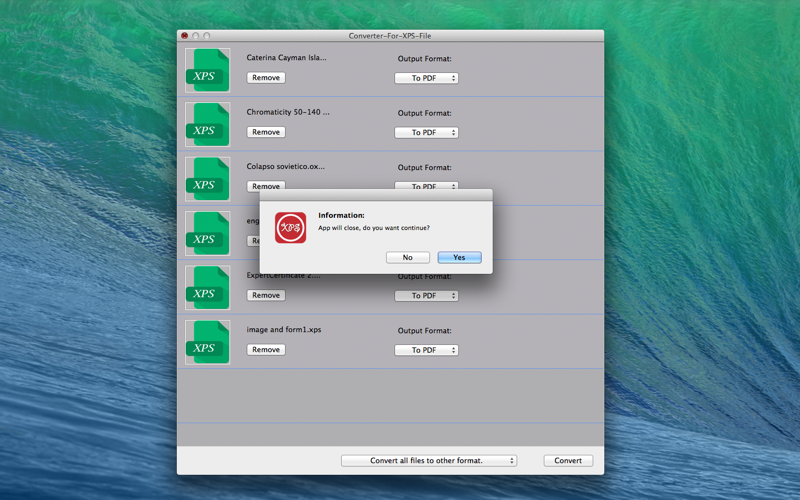Image resolution: width=800 pixels, height=500 pixels.
Task: Select XPS icon for image and form1.xps
Action: click(207, 342)
